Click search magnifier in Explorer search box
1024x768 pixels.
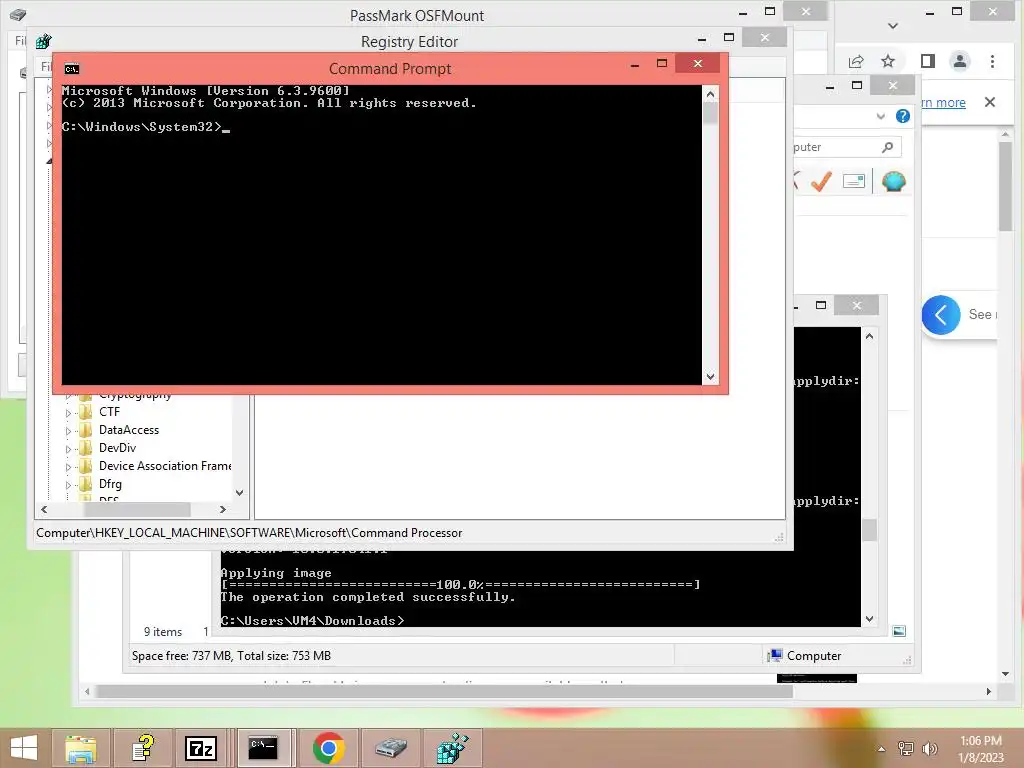click(x=888, y=147)
